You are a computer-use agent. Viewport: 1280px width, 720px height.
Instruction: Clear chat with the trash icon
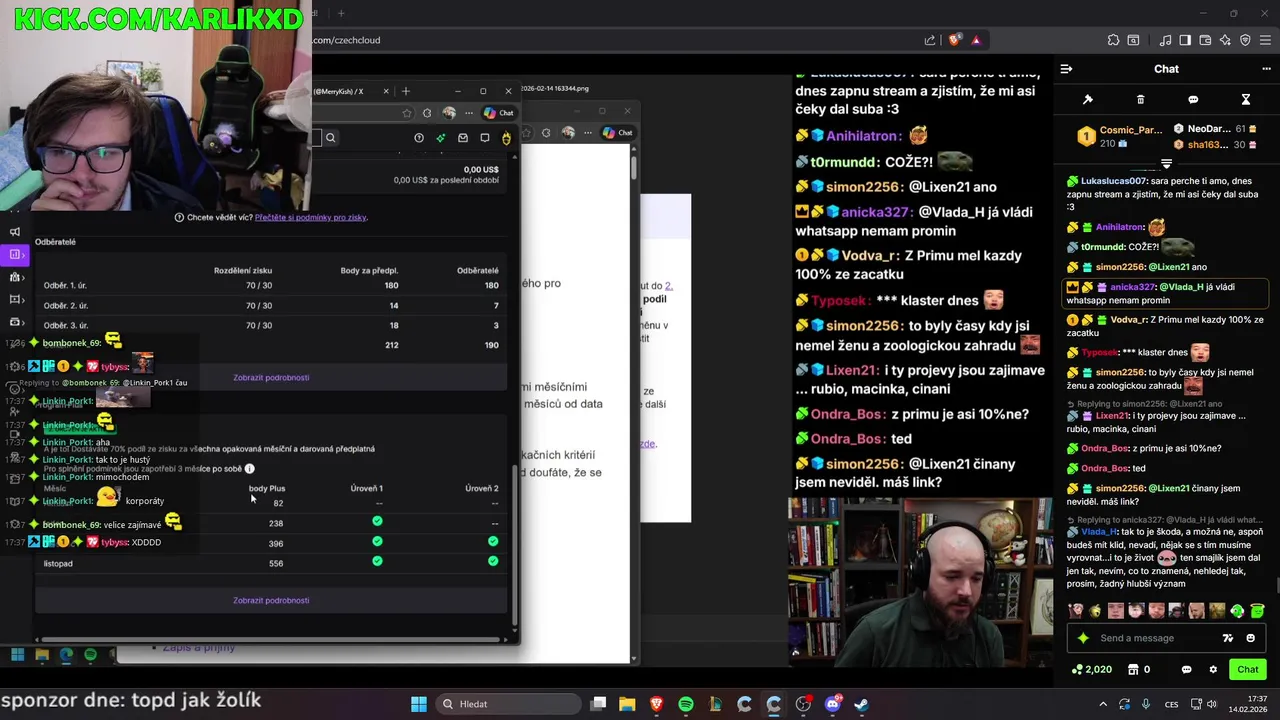[1140, 100]
